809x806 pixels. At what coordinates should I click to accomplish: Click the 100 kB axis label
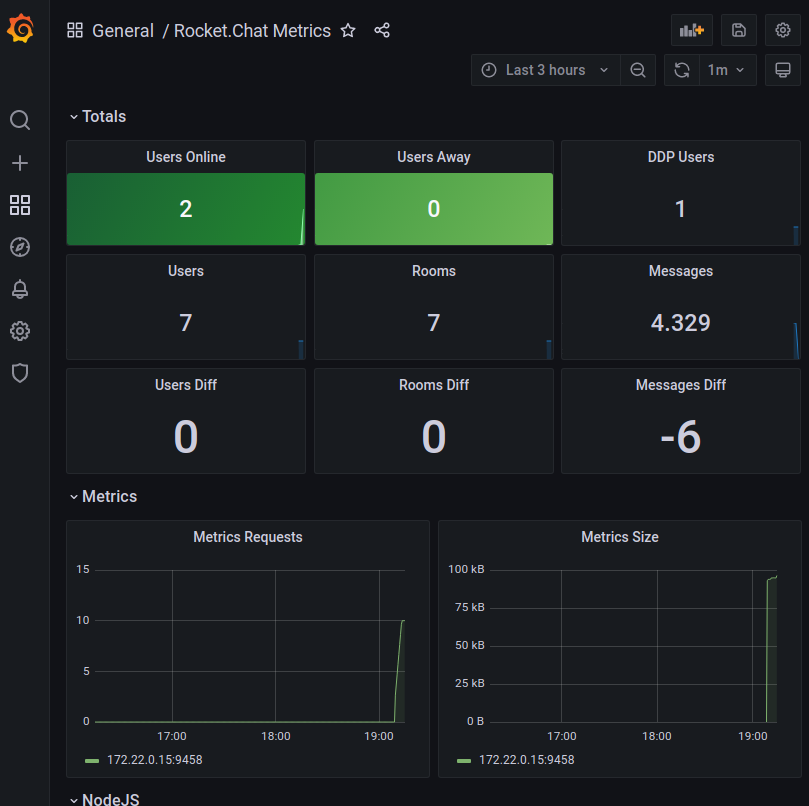click(466, 569)
